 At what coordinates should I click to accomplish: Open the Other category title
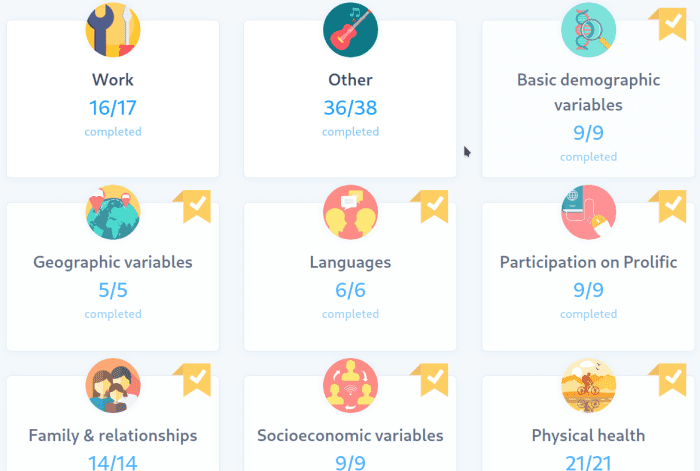(x=350, y=80)
